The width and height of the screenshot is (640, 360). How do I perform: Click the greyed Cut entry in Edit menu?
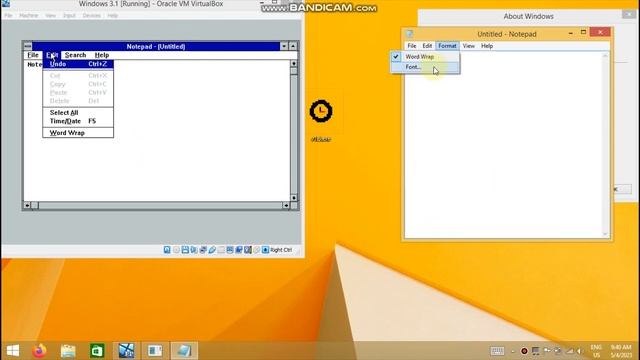78,76
